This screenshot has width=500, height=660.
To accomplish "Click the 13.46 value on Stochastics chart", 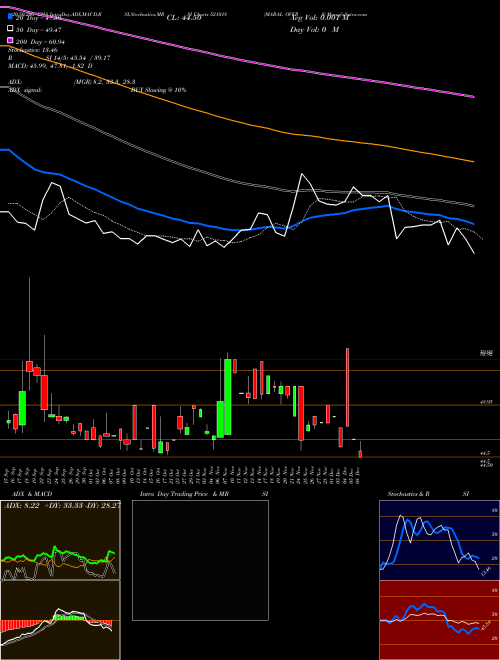I will 486,571.
